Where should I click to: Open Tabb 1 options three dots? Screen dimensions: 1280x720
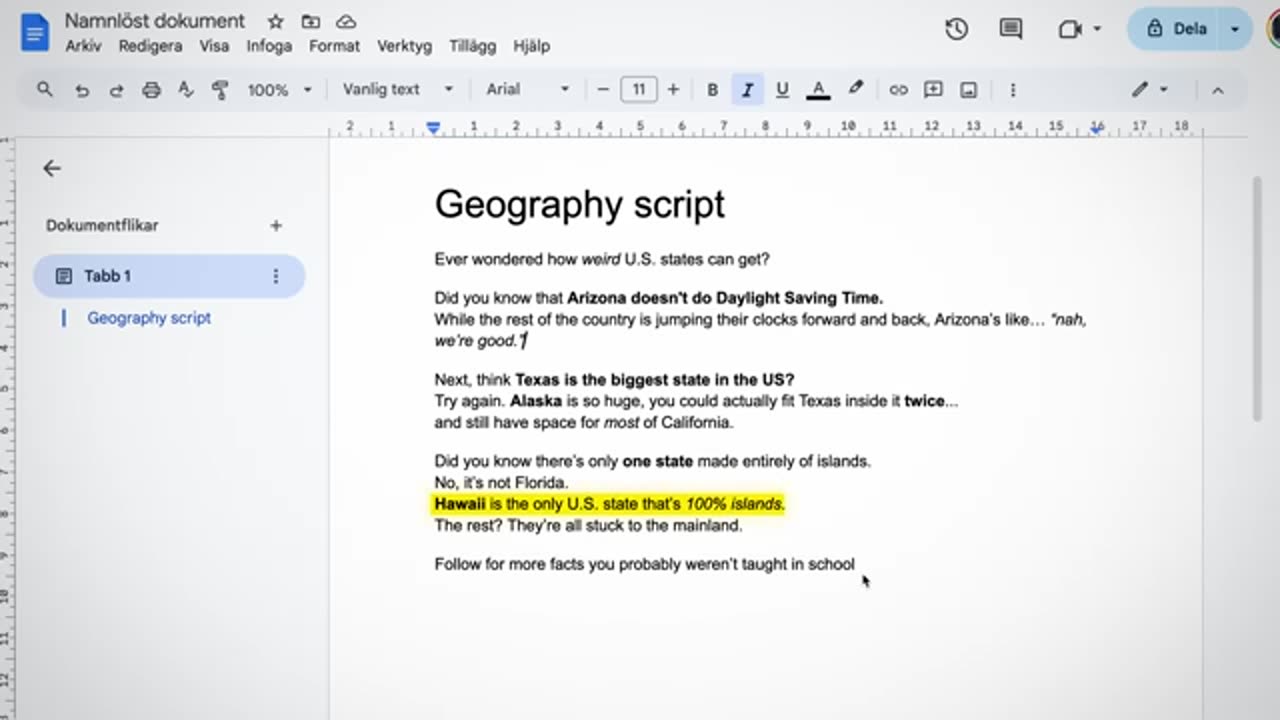[x=276, y=276]
